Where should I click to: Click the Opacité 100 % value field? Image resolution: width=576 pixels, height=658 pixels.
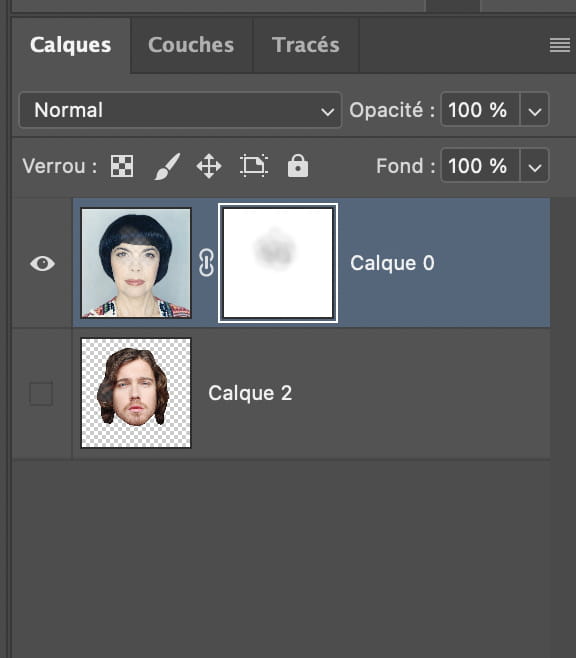point(480,110)
